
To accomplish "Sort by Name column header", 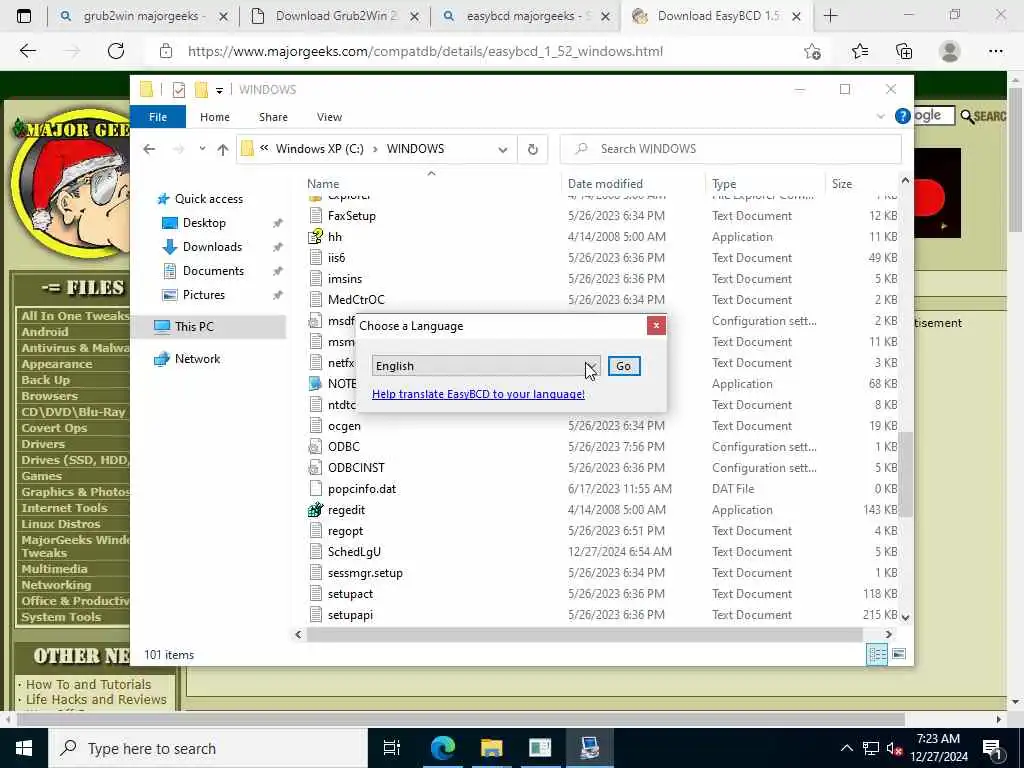I will (323, 184).
